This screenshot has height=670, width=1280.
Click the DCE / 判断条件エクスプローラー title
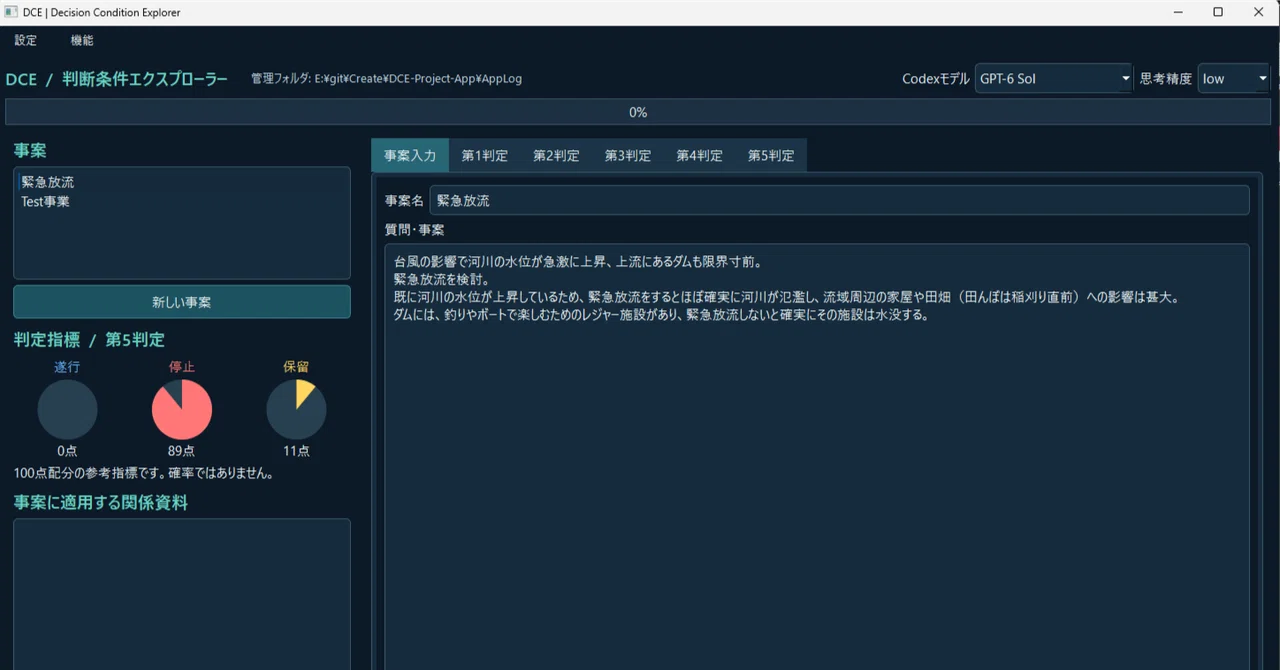point(117,79)
